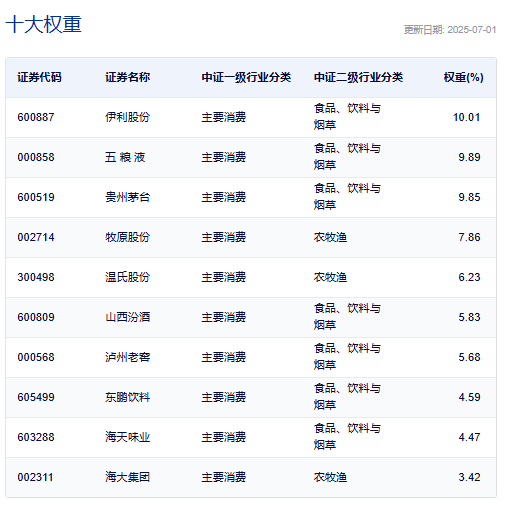Viewport: 511px width, 513px height.
Task: Click weight value 9.89
Action: coord(469,157)
